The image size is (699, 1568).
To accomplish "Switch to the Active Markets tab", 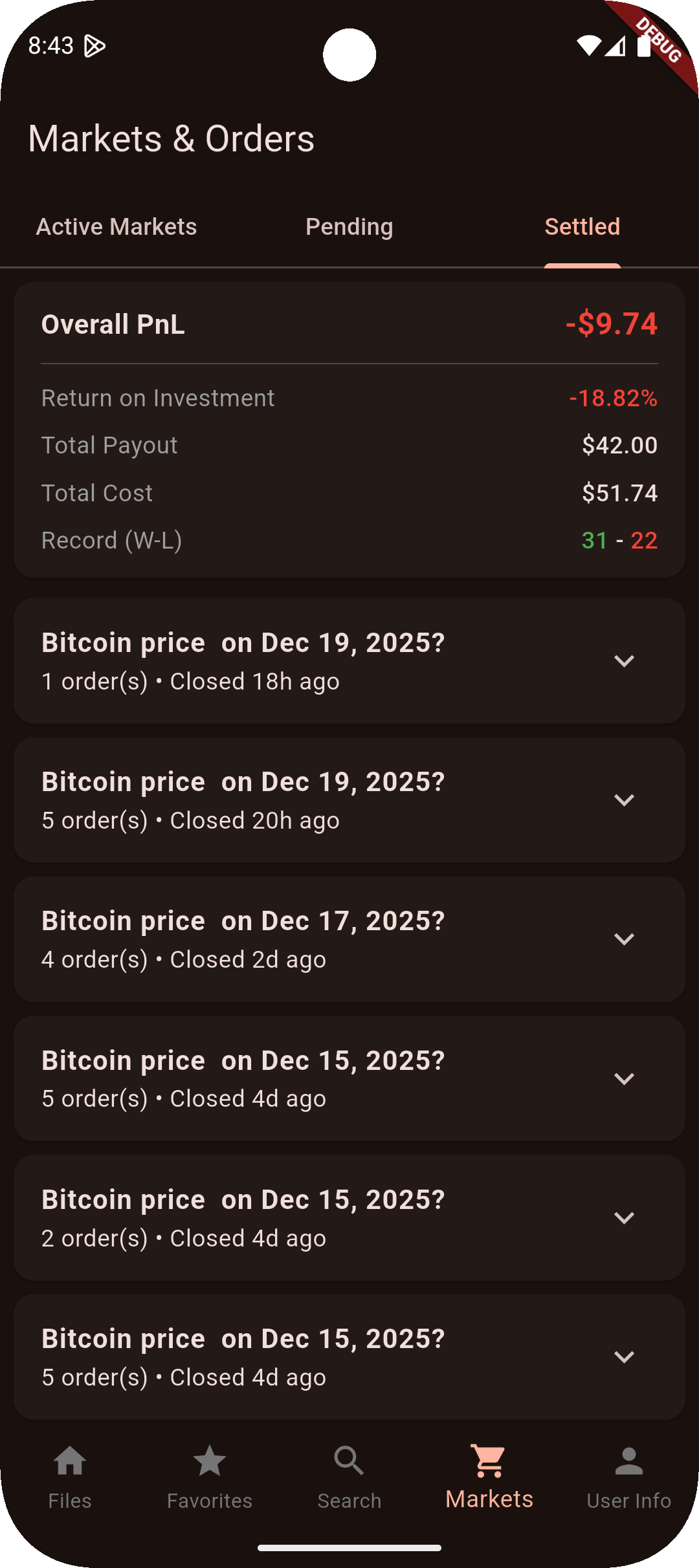I will 116,227.
